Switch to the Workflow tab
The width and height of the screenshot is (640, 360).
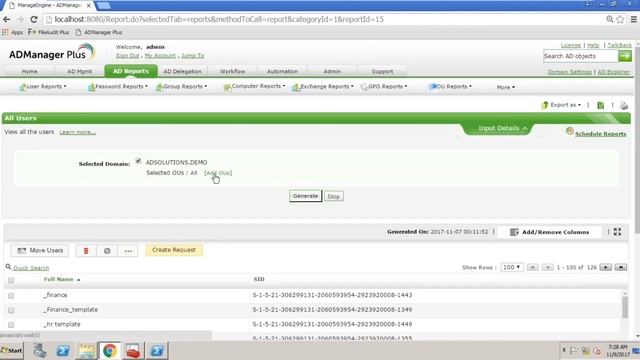point(233,71)
